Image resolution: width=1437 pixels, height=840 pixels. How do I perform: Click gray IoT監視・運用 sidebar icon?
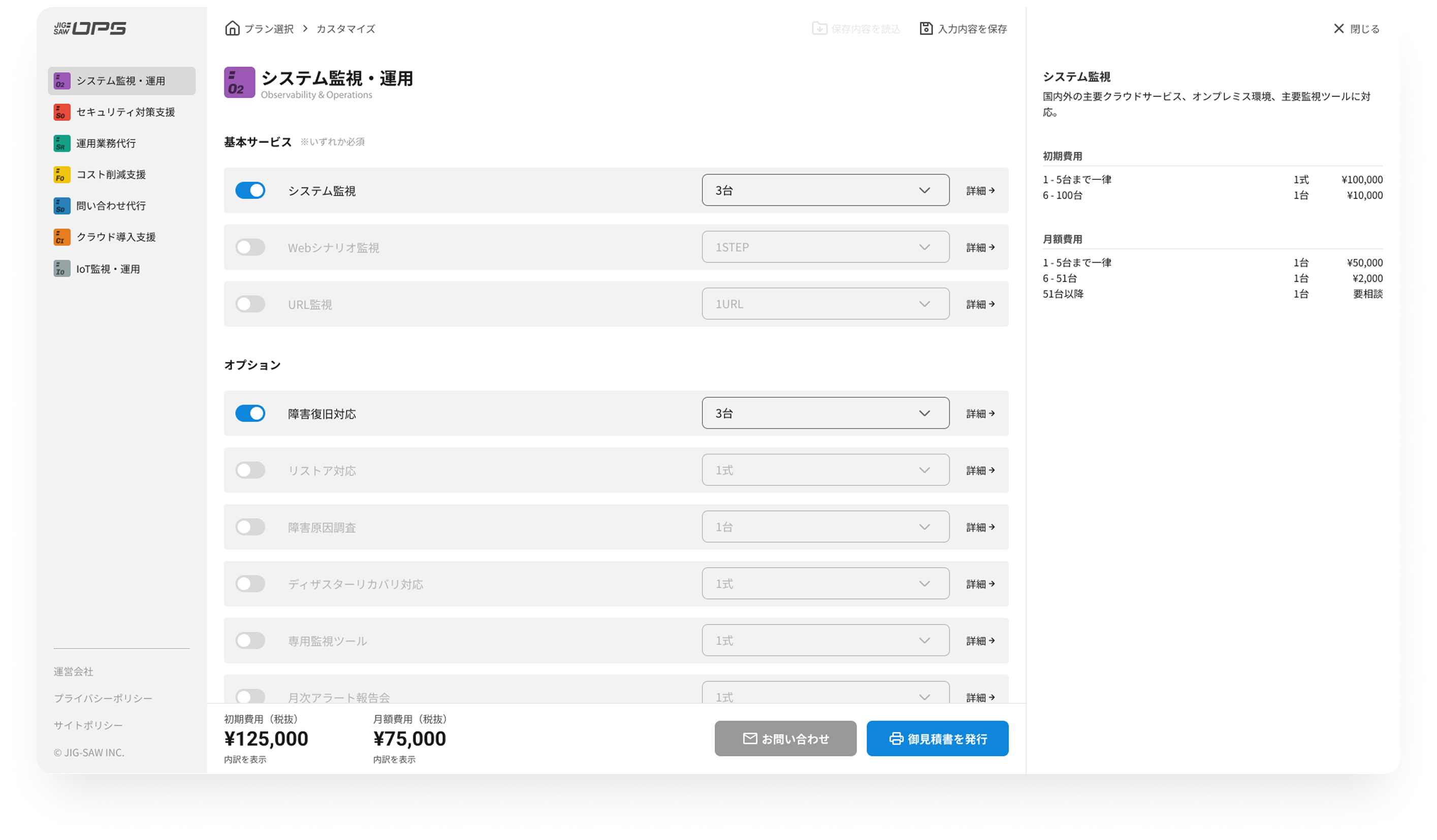coord(61,269)
